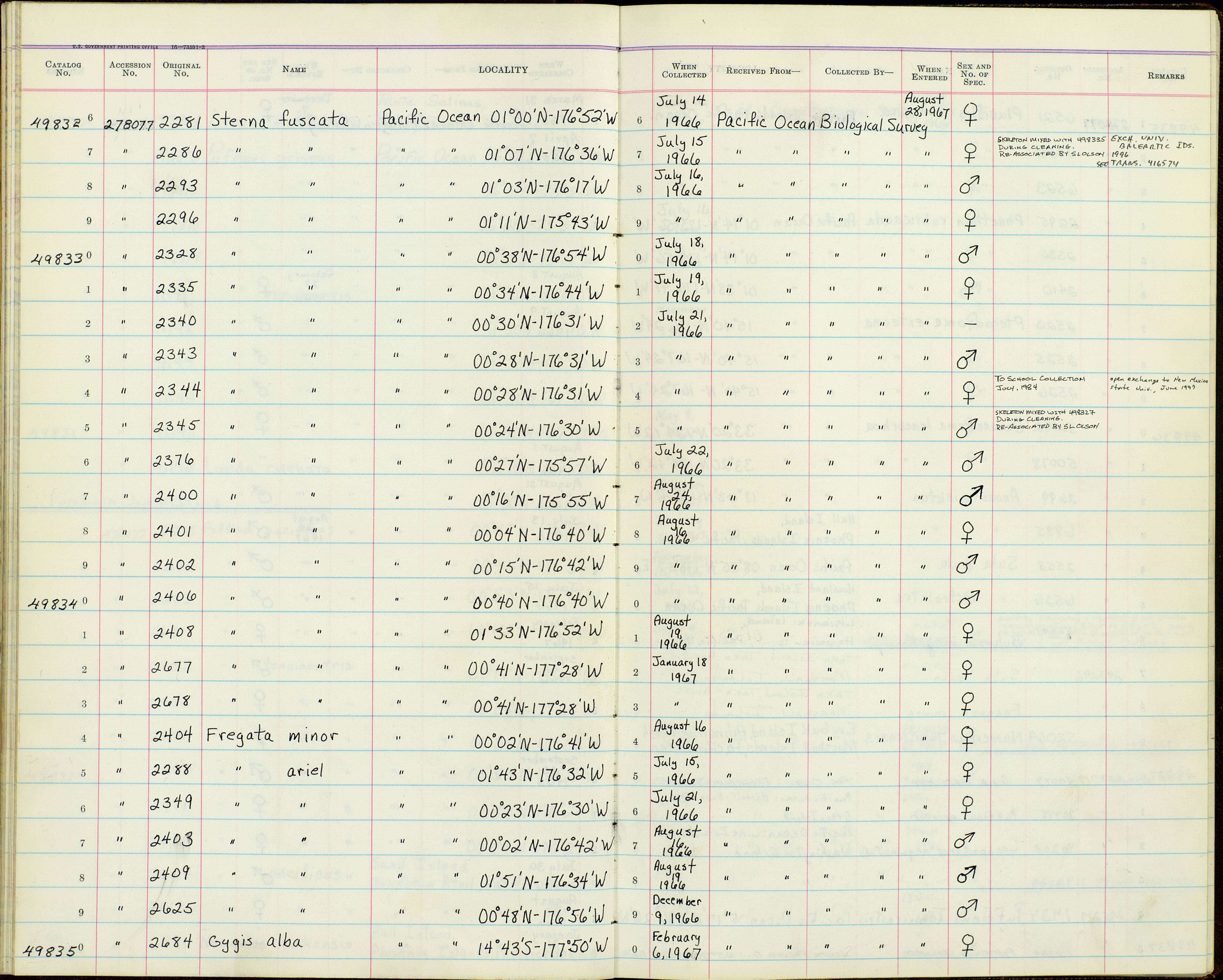This screenshot has width=1223, height=980.
Task: Click coordinates 00°04'N-176°40'W
Action: (x=541, y=534)
